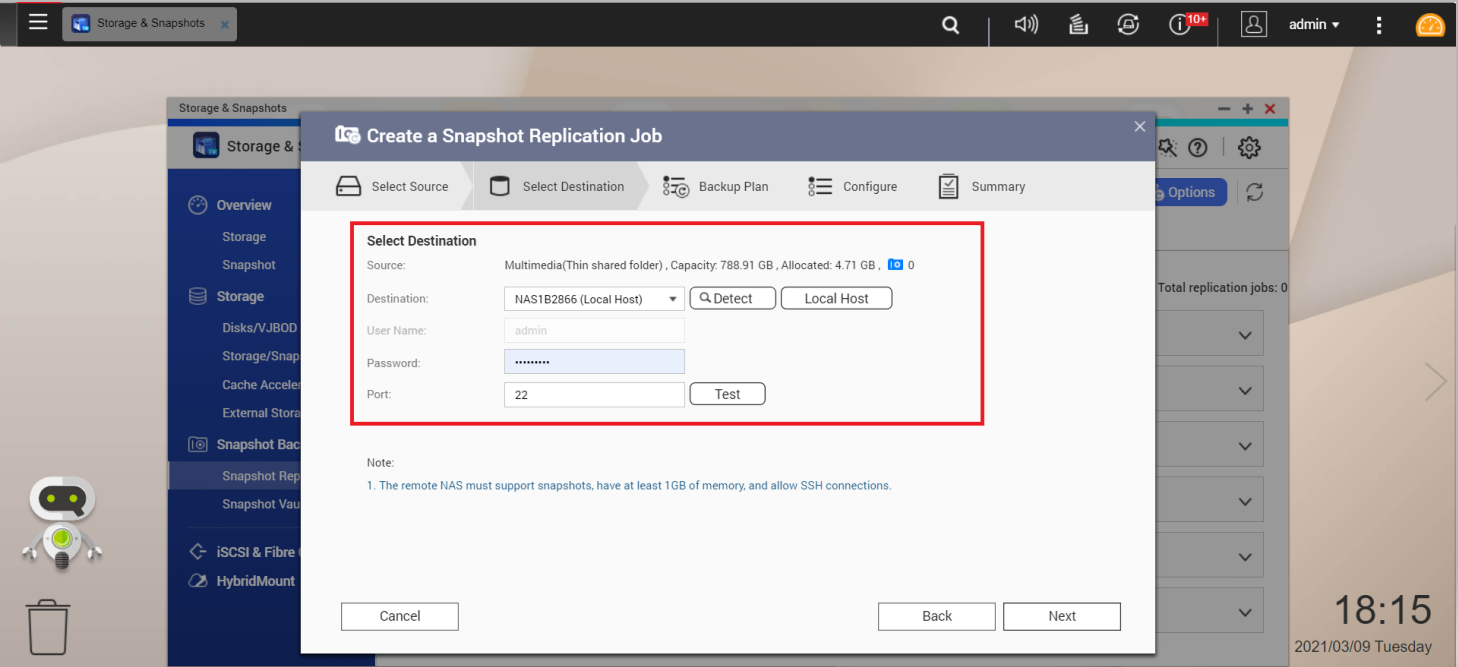Open volume control speaker icon

[1026, 25]
